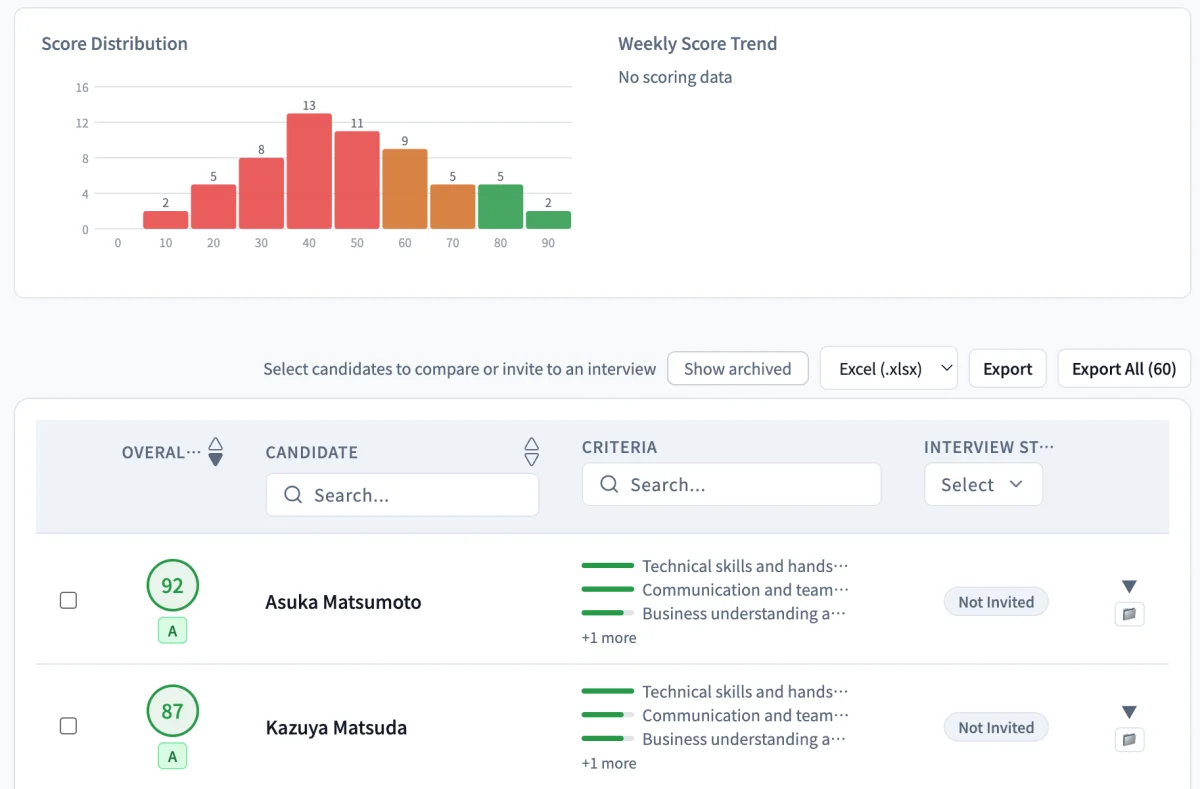Focus the Candidate search field
This screenshot has height=789, width=1200.
[402, 495]
